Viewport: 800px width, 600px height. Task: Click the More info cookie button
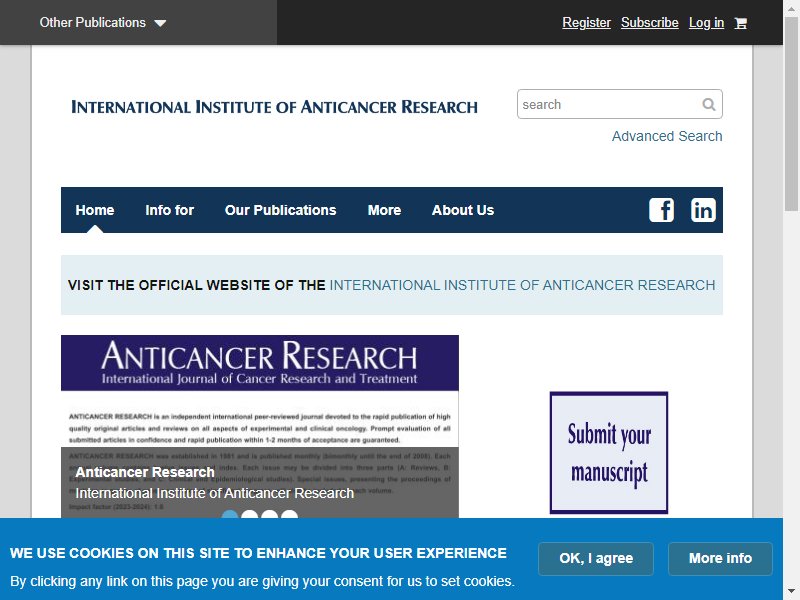pos(720,559)
